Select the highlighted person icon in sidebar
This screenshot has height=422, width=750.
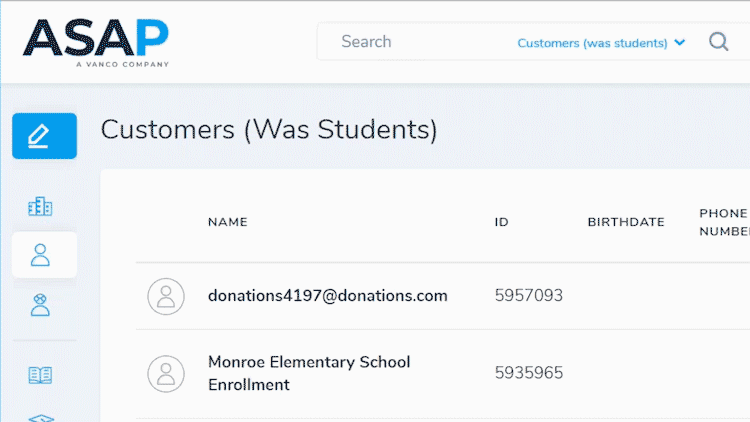click(x=40, y=255)
